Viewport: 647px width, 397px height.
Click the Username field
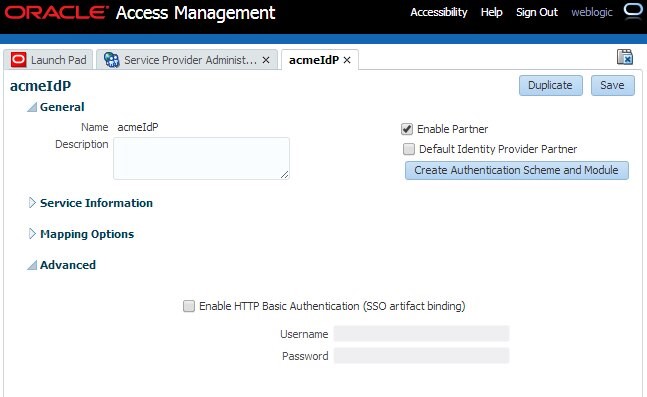(x=421, y=333)
